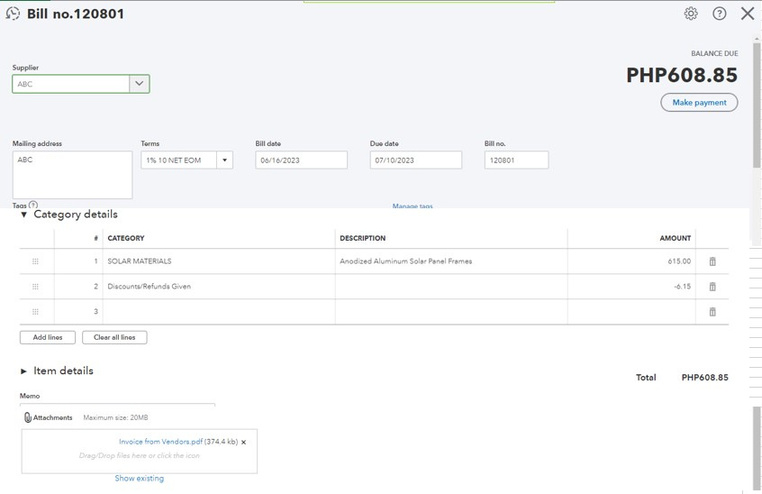
Task: Open the Terms dropdown arrow
Action: click(225, 160)
